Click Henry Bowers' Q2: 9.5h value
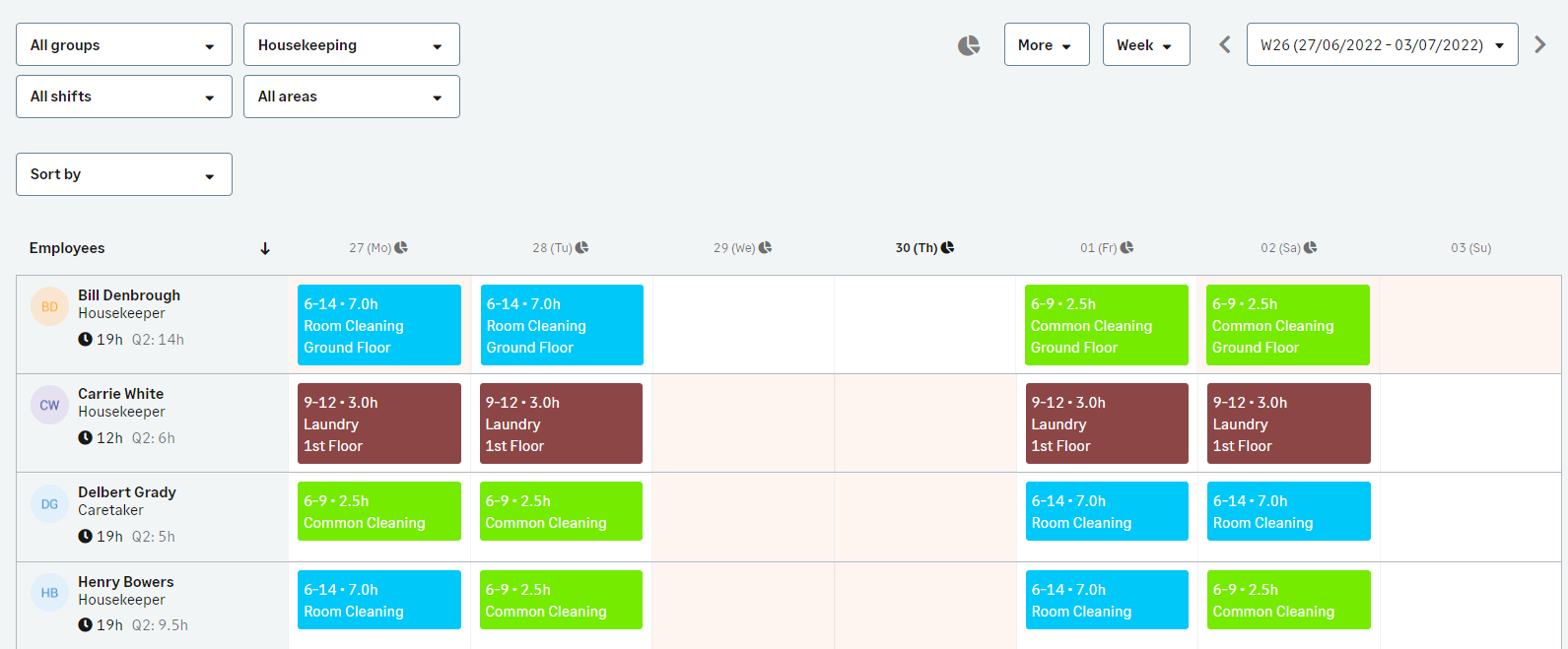1568x649 pixels. click(x=160, y=625)
